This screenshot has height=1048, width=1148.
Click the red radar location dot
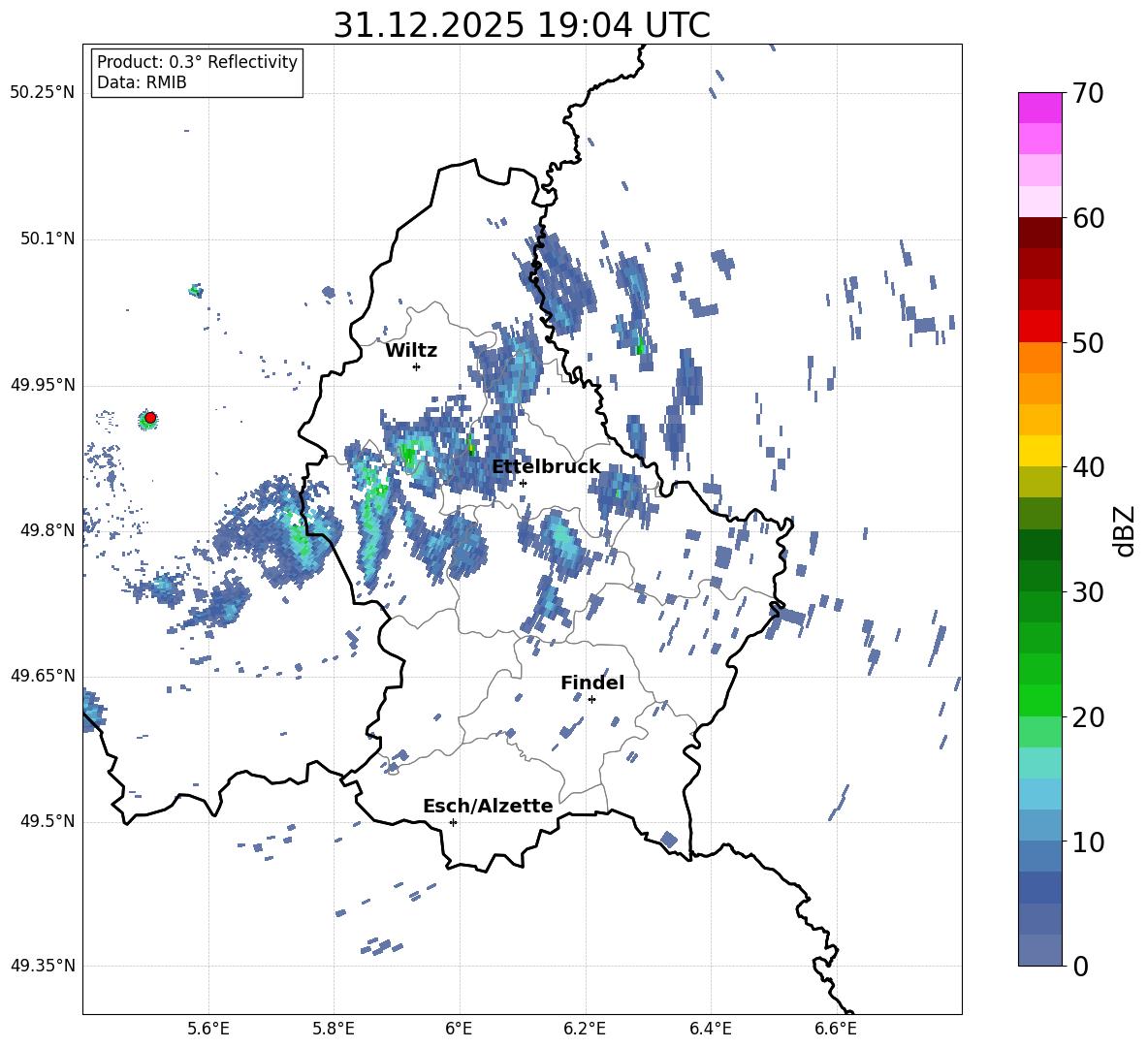tap(150, 418)
